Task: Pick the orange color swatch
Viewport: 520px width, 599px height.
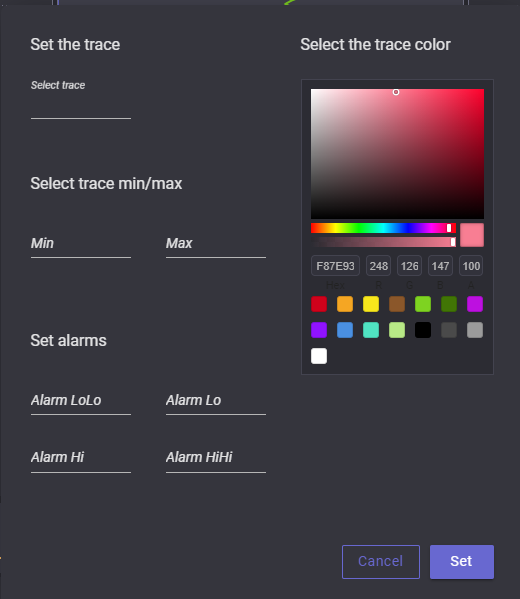Action: tap(345, 304)
